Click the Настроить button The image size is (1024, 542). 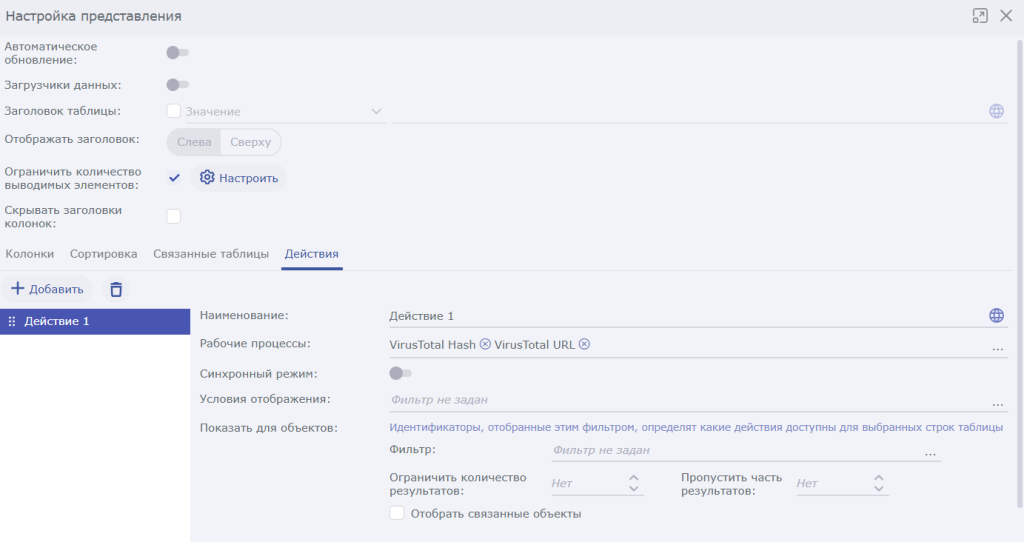coord(239,178)
